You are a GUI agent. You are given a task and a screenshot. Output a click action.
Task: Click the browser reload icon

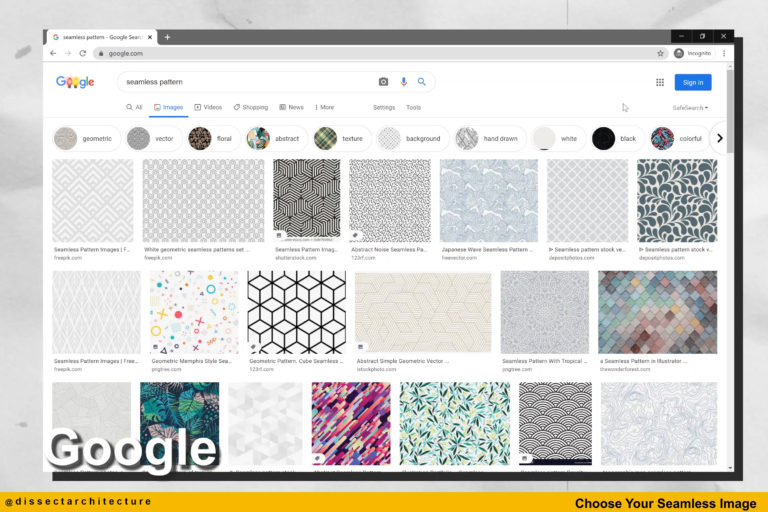click(x=84, y=53)
